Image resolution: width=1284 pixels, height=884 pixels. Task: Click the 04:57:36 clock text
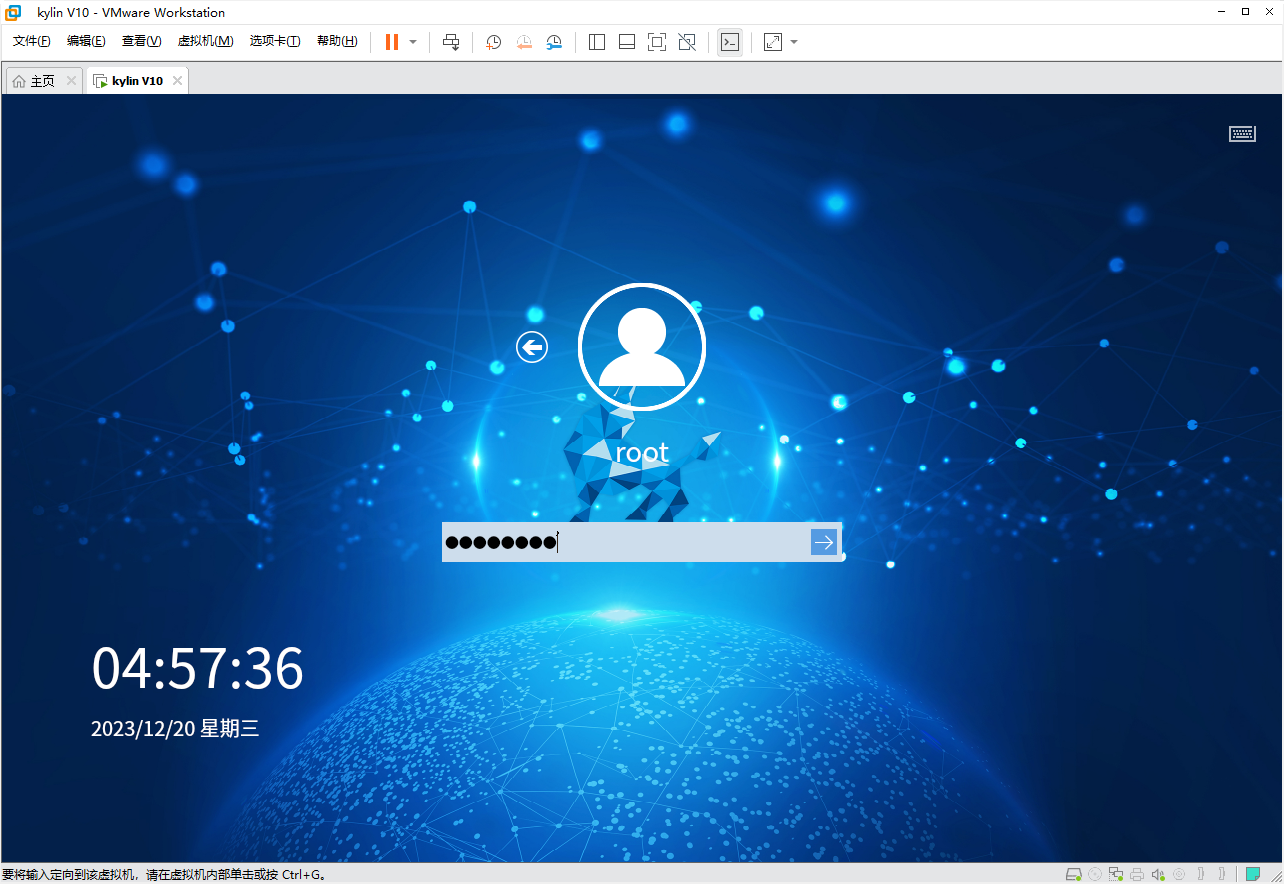[x=198, y=669]
